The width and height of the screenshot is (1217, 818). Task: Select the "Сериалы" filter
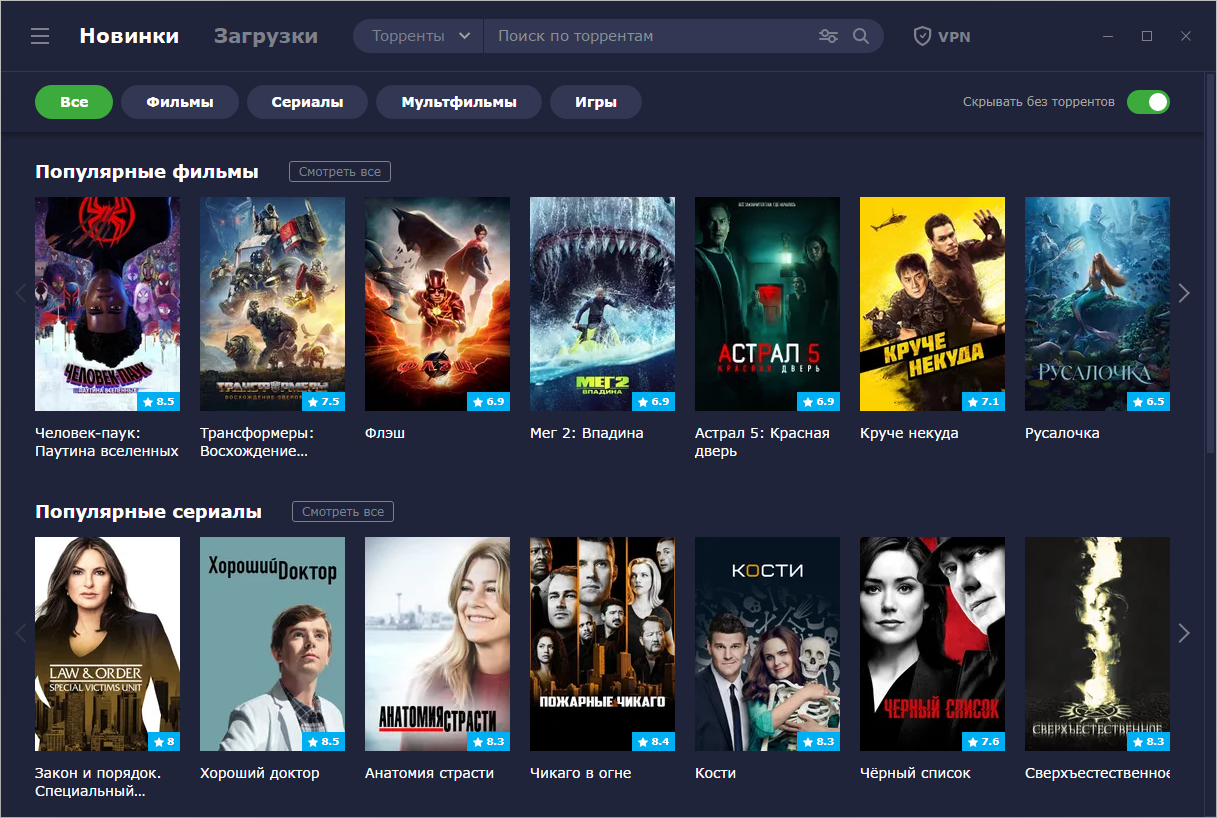click(x=307, y=101)
